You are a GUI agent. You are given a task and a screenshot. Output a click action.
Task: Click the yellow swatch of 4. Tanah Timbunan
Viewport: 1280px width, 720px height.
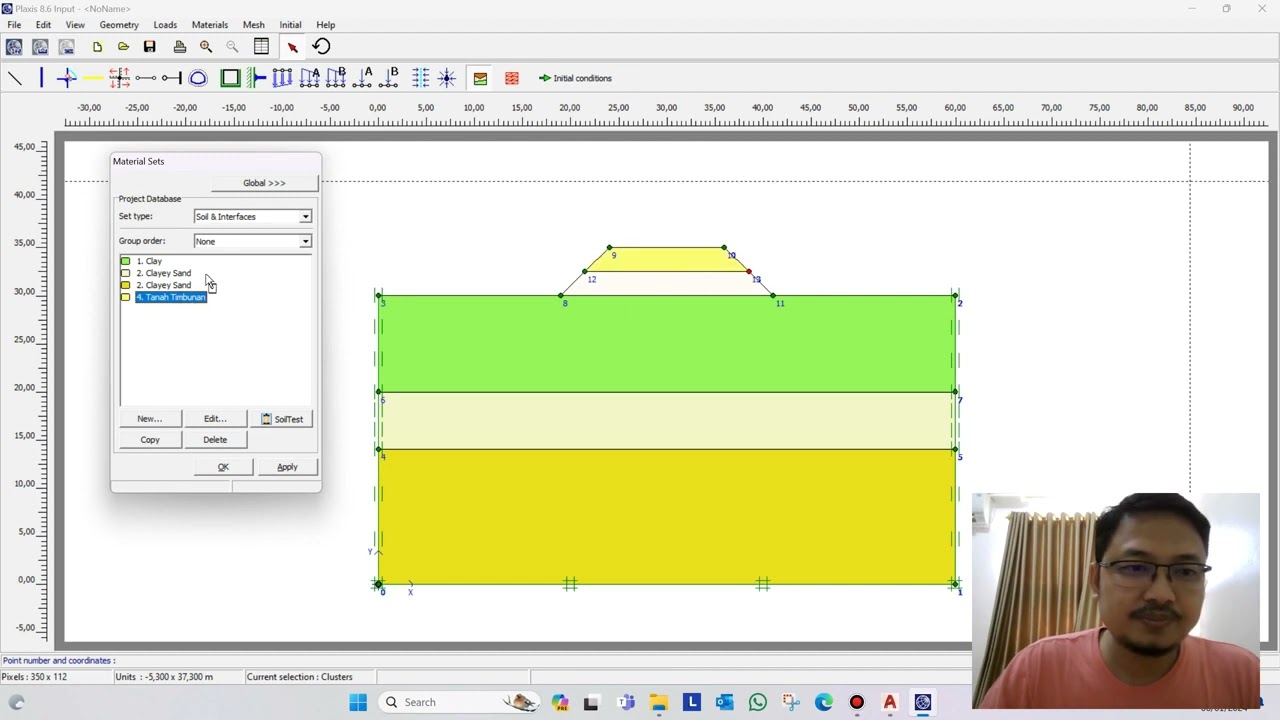[125, 297]
